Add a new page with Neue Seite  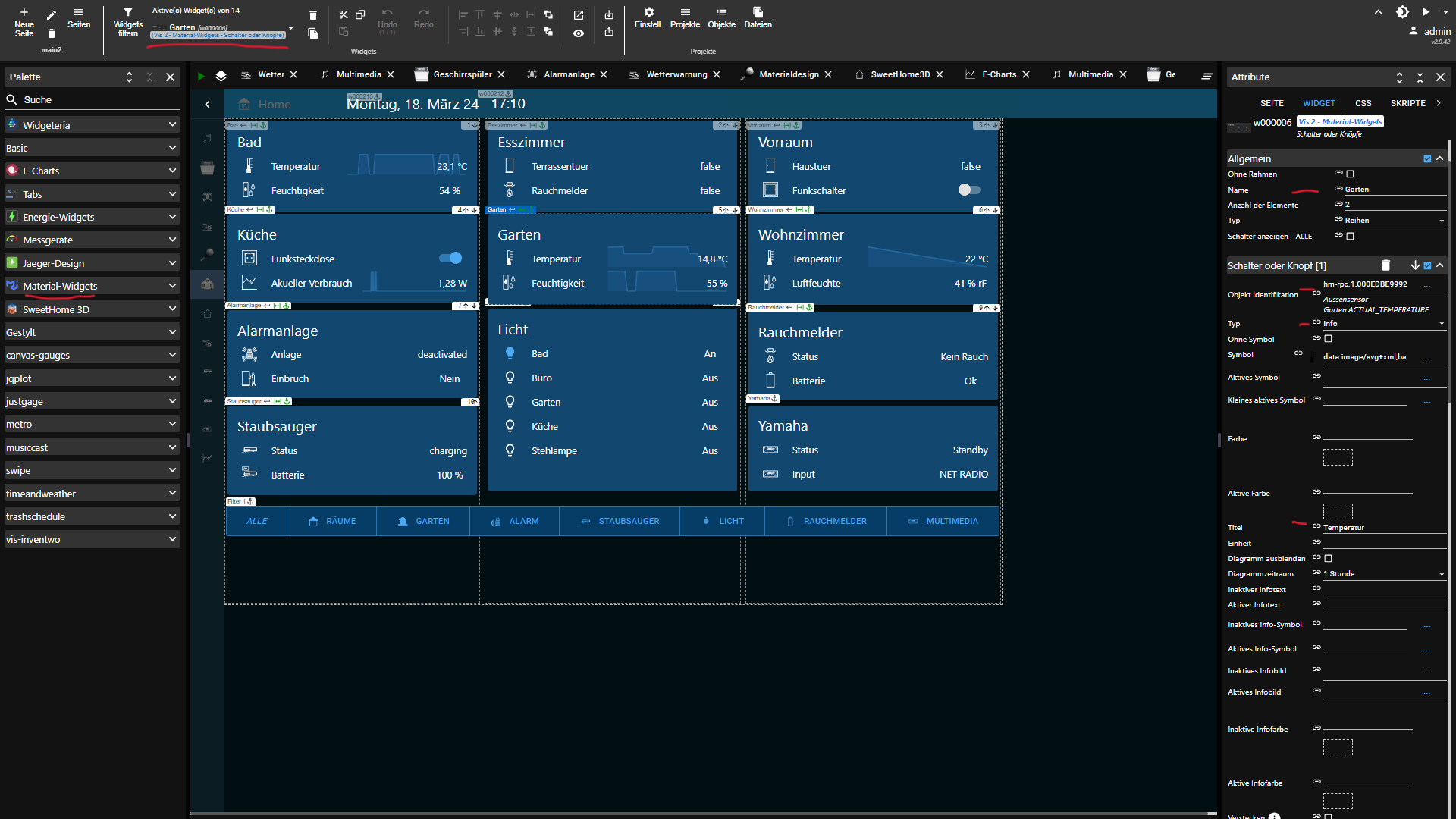24,22
